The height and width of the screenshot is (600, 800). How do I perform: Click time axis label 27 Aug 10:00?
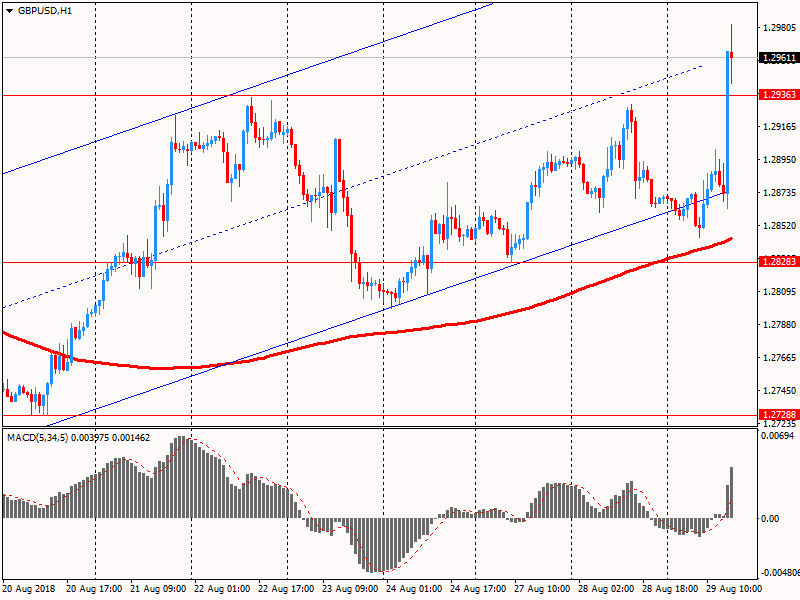(x=542, y=589)
